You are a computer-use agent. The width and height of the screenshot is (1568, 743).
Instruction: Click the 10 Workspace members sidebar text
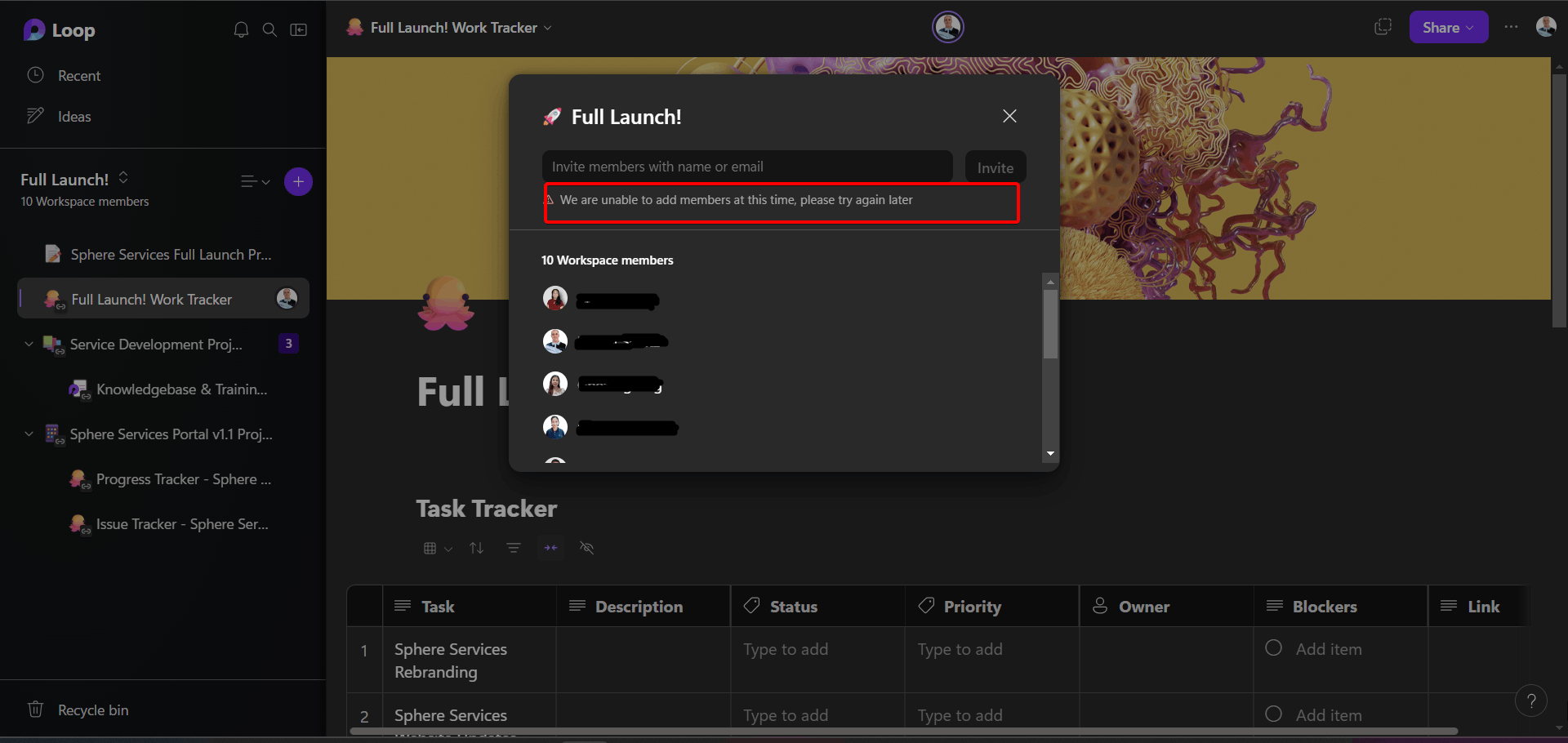pos(85,202)
